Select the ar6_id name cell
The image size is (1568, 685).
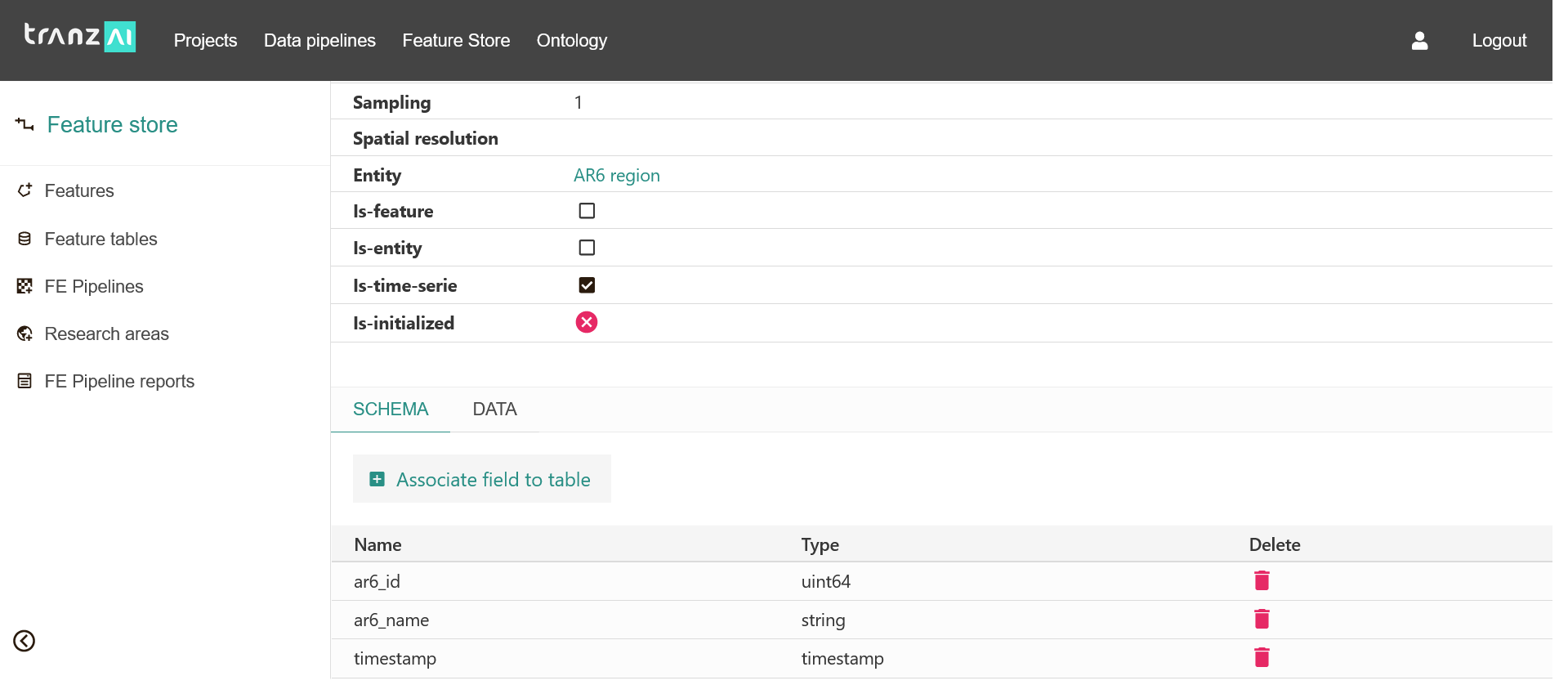[x=377, y=581]
